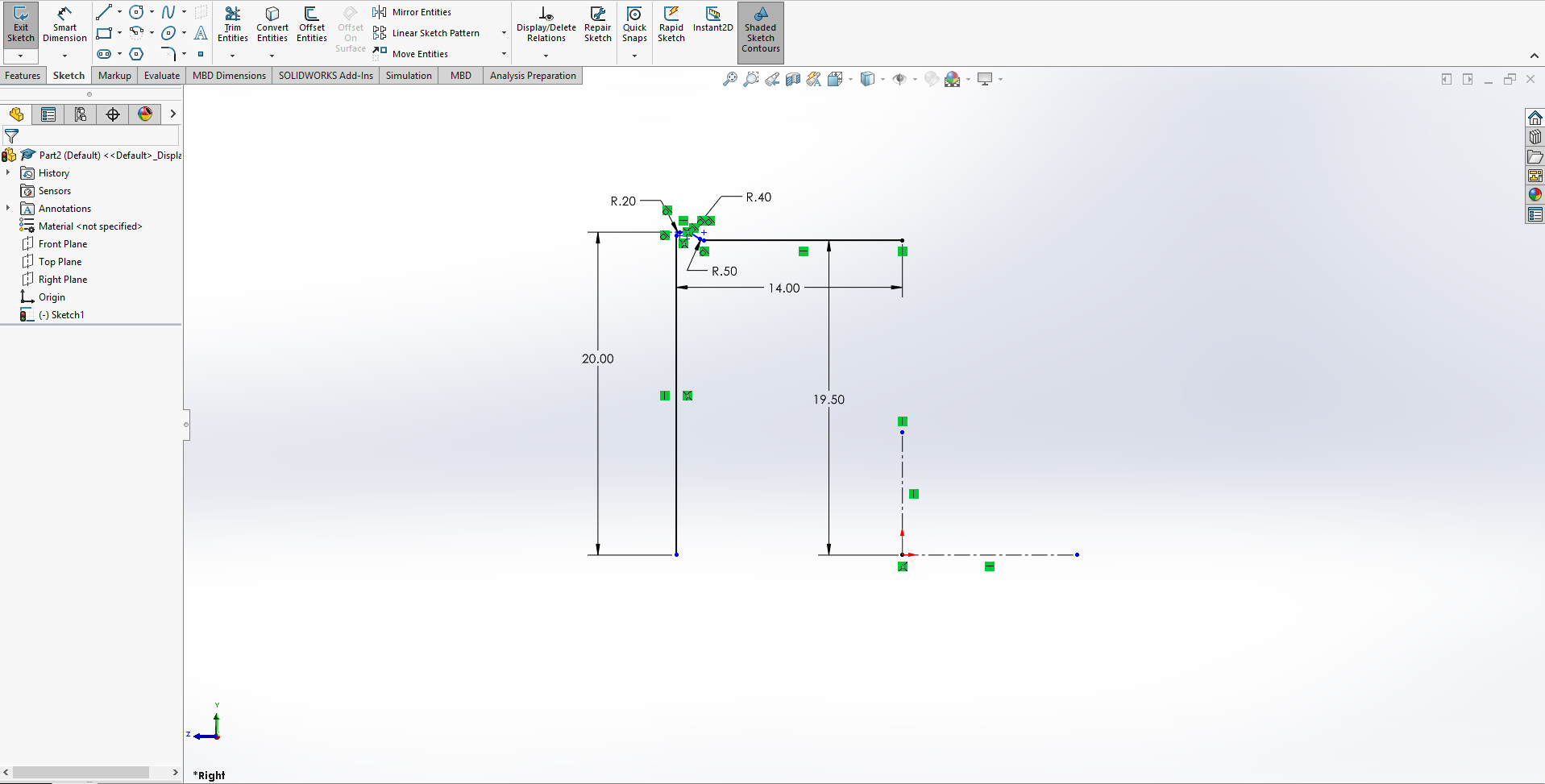
Task: Click the Offset Entities tool
Action: (x=312, y=24)
